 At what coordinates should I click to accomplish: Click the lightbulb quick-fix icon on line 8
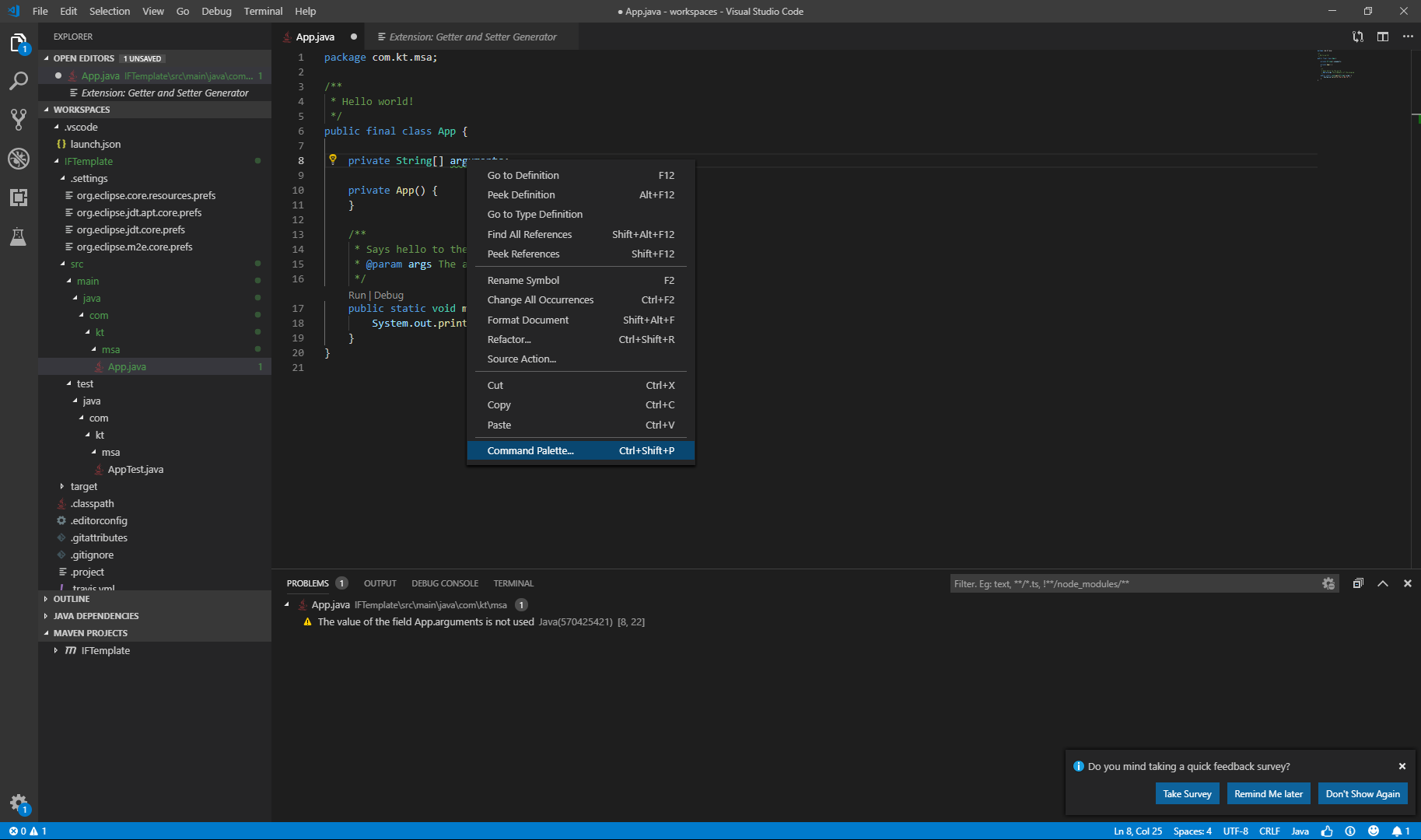coord(333,159)
